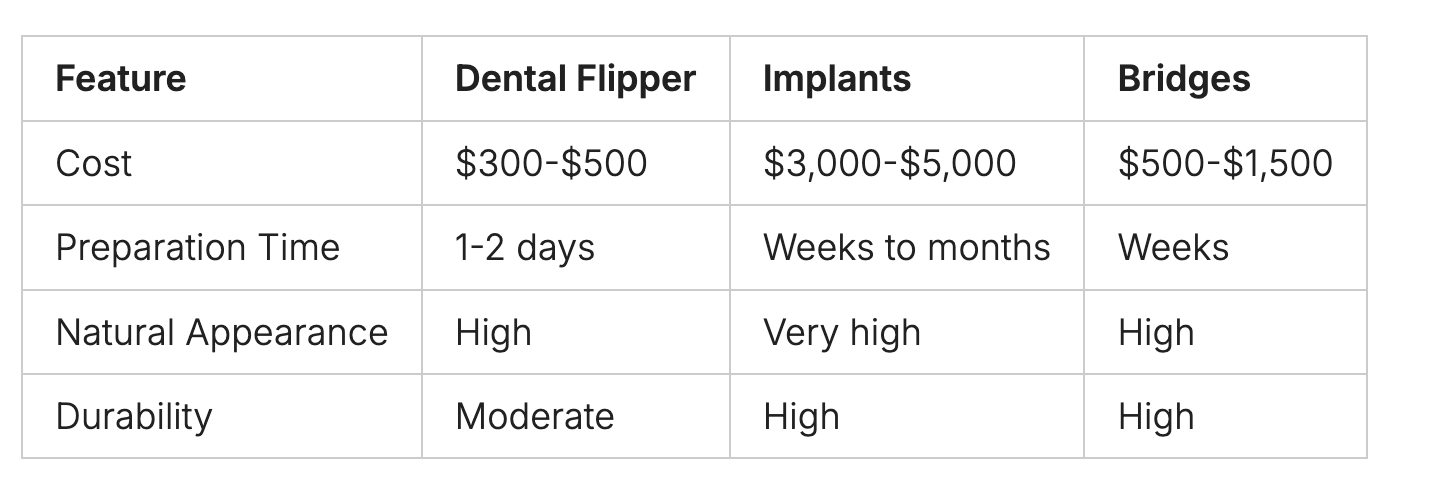Select the Moderate durability cell
Image resolution: width=1432 pixels, height=490 pixels.
pos(535,416)
